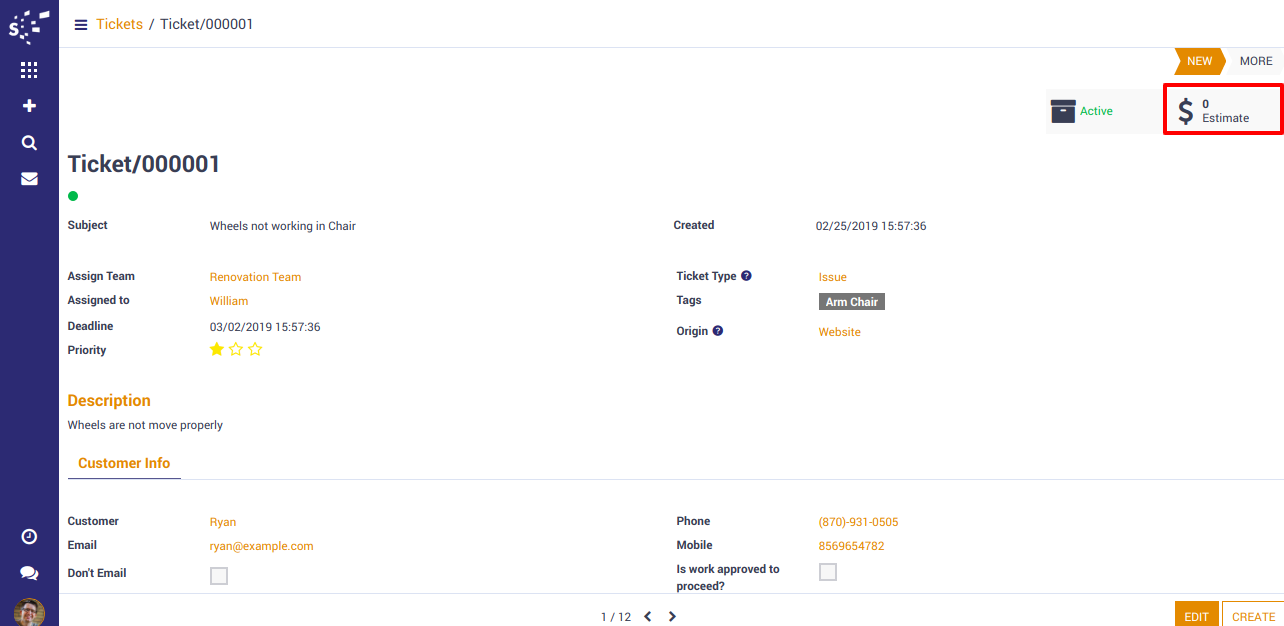Open the Renovation Team link

(255, 277)
